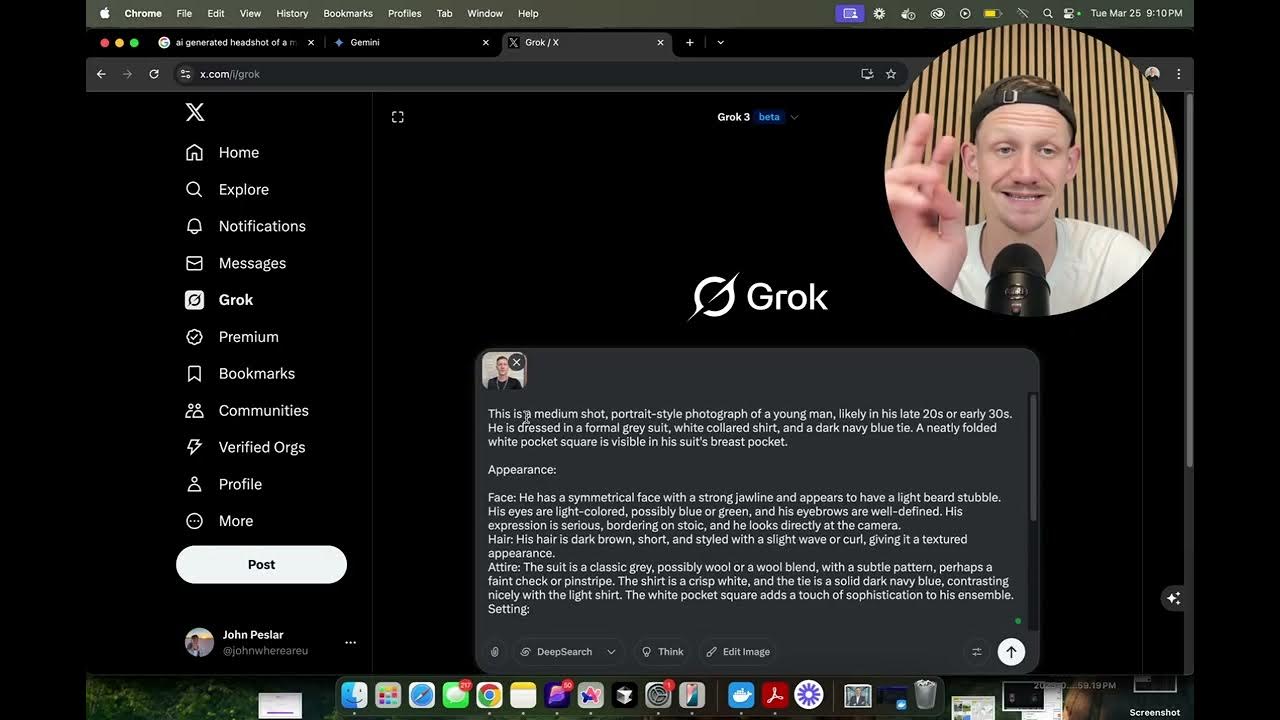1280x720 pixels.
Task: Click the X logo in the sidebar
Action: 195,112
